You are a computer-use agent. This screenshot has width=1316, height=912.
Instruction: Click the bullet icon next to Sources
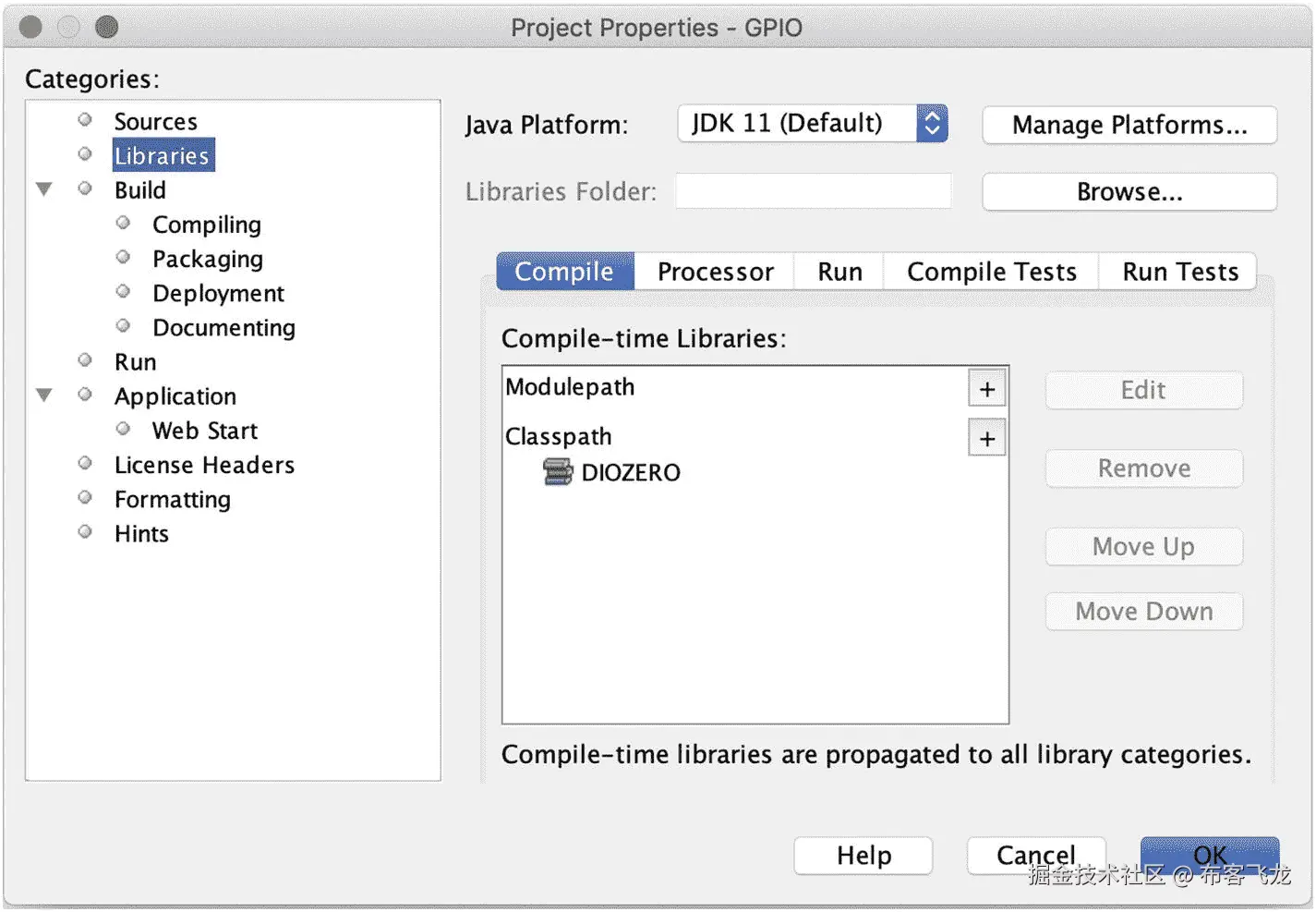click(85, 120)
